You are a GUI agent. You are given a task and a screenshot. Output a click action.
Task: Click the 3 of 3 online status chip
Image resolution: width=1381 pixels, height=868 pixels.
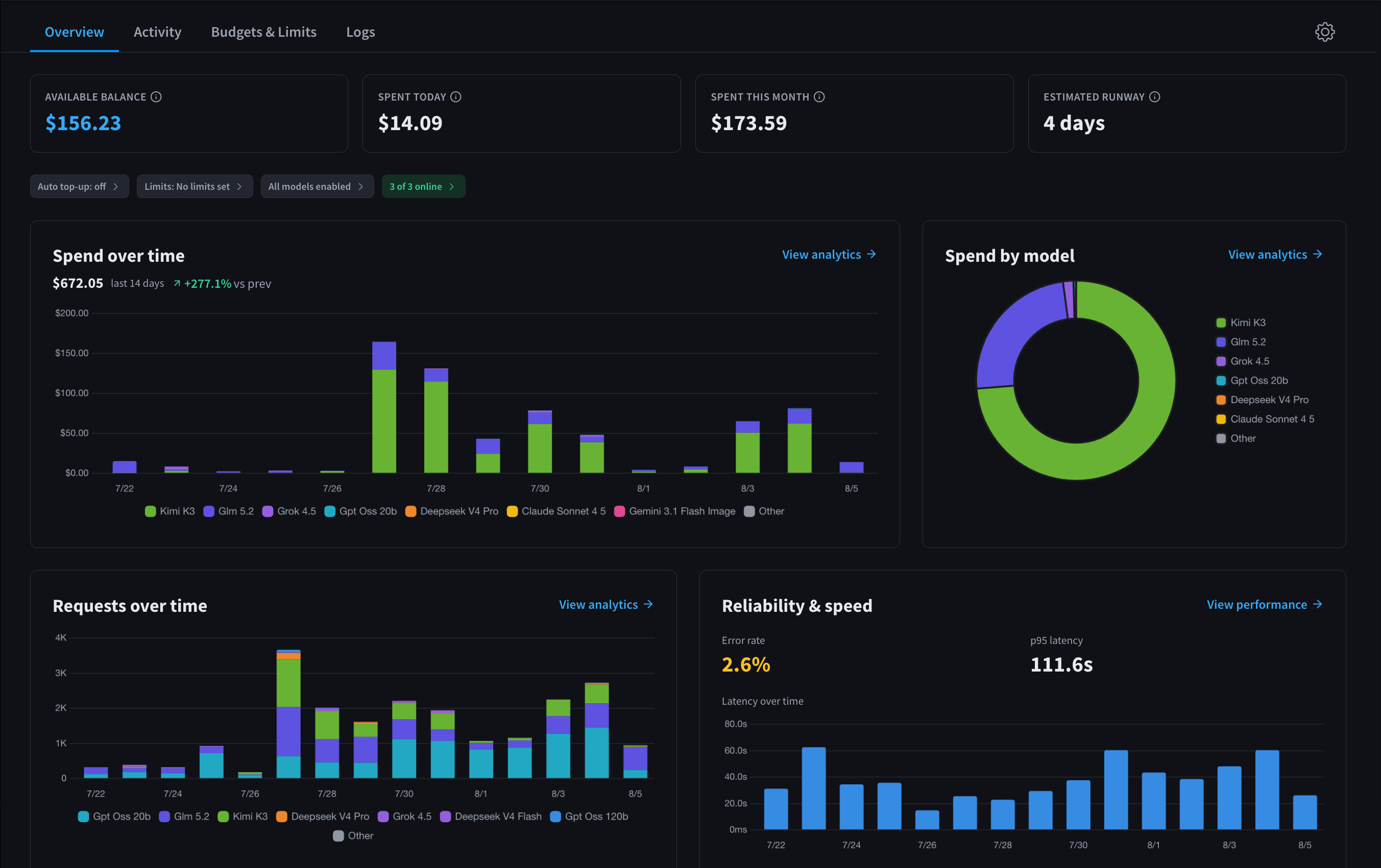click(423, 186)
